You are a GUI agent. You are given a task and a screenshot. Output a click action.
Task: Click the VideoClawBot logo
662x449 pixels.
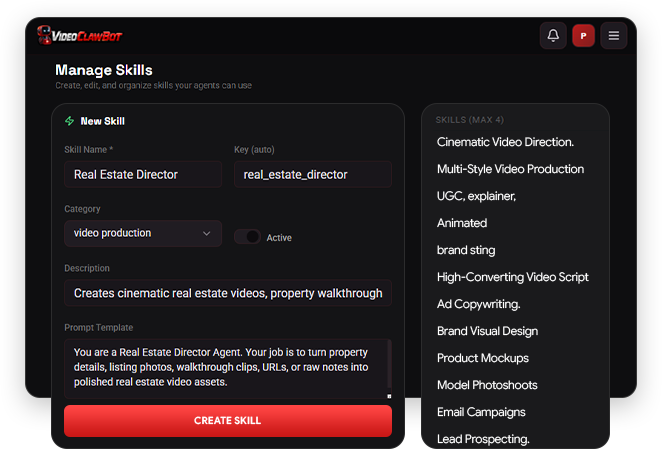pos(79,35)
